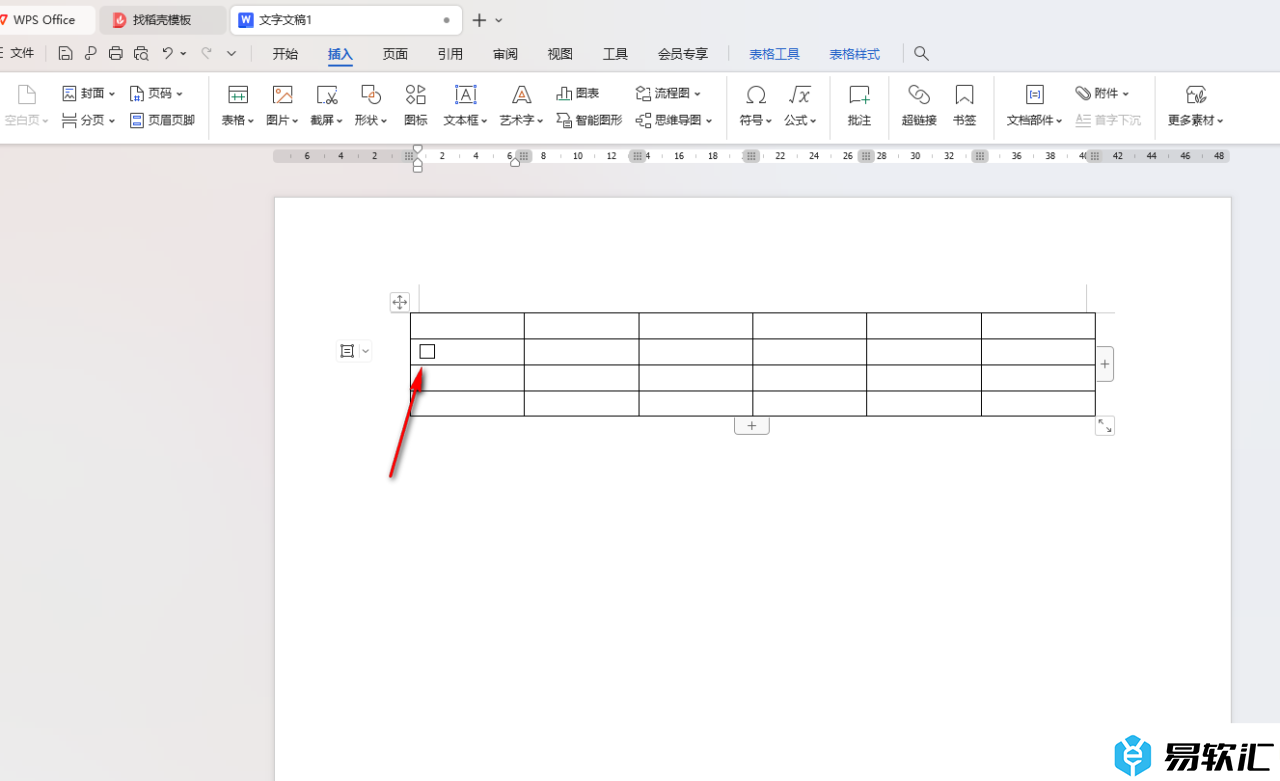Click the first cell of the table
The height and width of the screenshot is (781, 1280).
click(467, 326)
